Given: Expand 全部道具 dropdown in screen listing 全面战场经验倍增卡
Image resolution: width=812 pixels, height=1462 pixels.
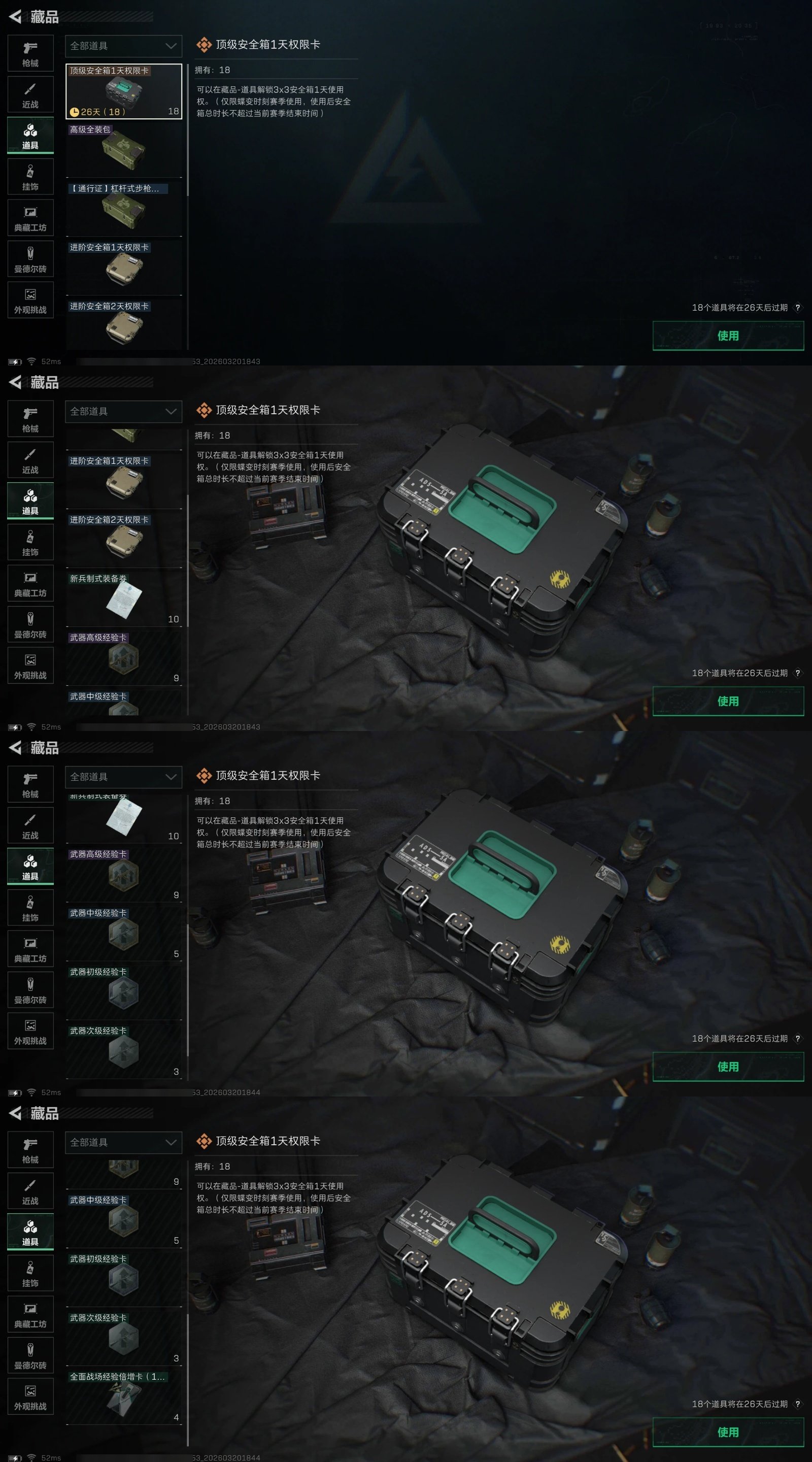Looking at the screenshot, I should coord(124,1143).
